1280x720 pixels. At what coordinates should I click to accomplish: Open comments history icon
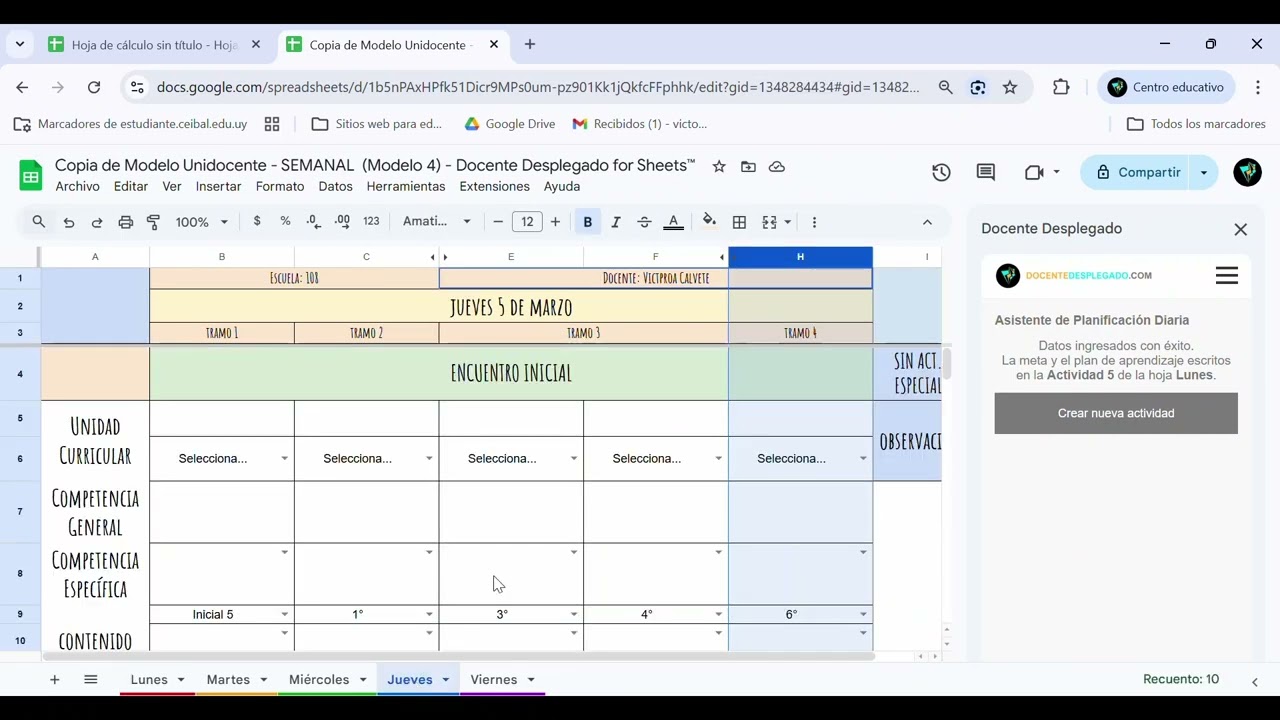pyautogui.click(x=986, y=172)
